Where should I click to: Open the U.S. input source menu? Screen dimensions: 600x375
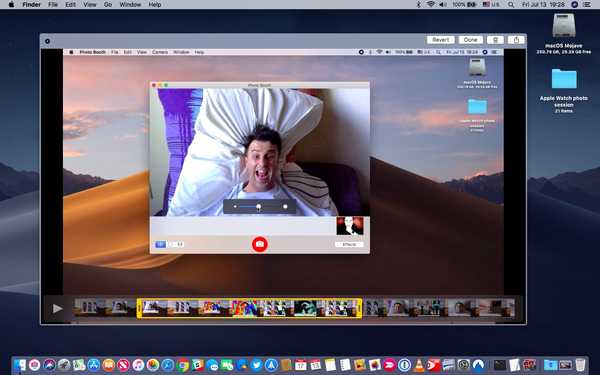tap(491, 5)
